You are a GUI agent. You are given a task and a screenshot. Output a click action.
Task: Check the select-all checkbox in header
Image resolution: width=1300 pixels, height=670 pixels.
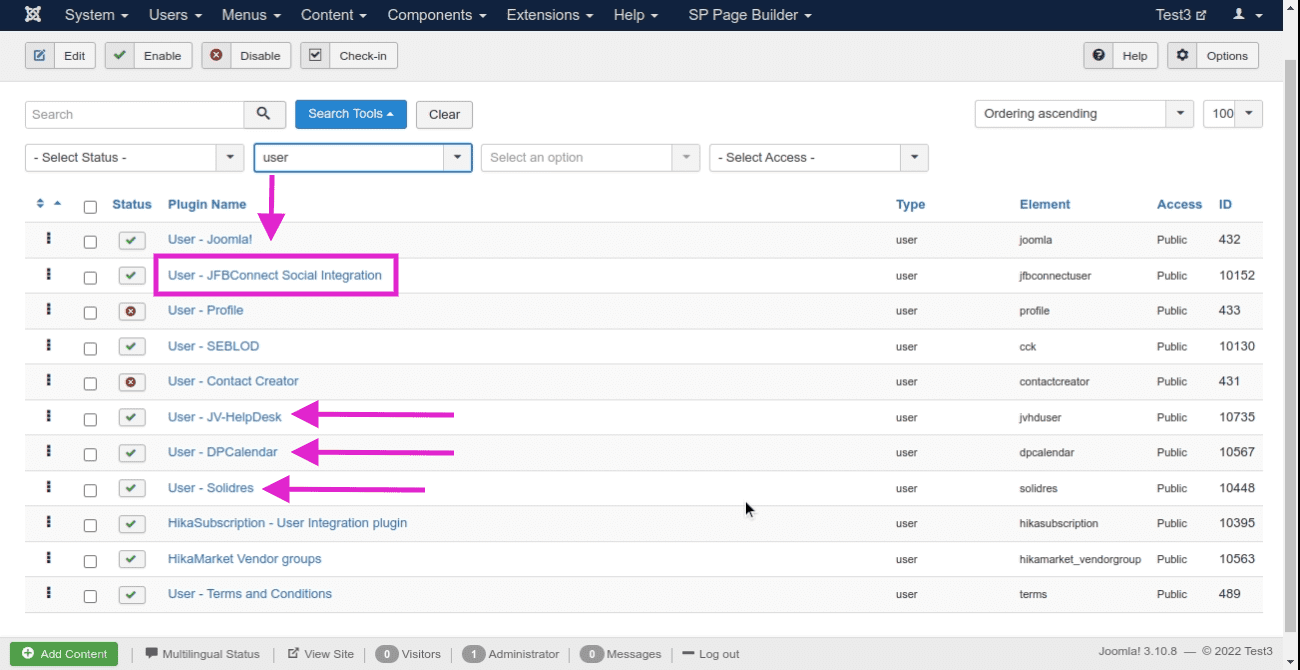[90, 207]
